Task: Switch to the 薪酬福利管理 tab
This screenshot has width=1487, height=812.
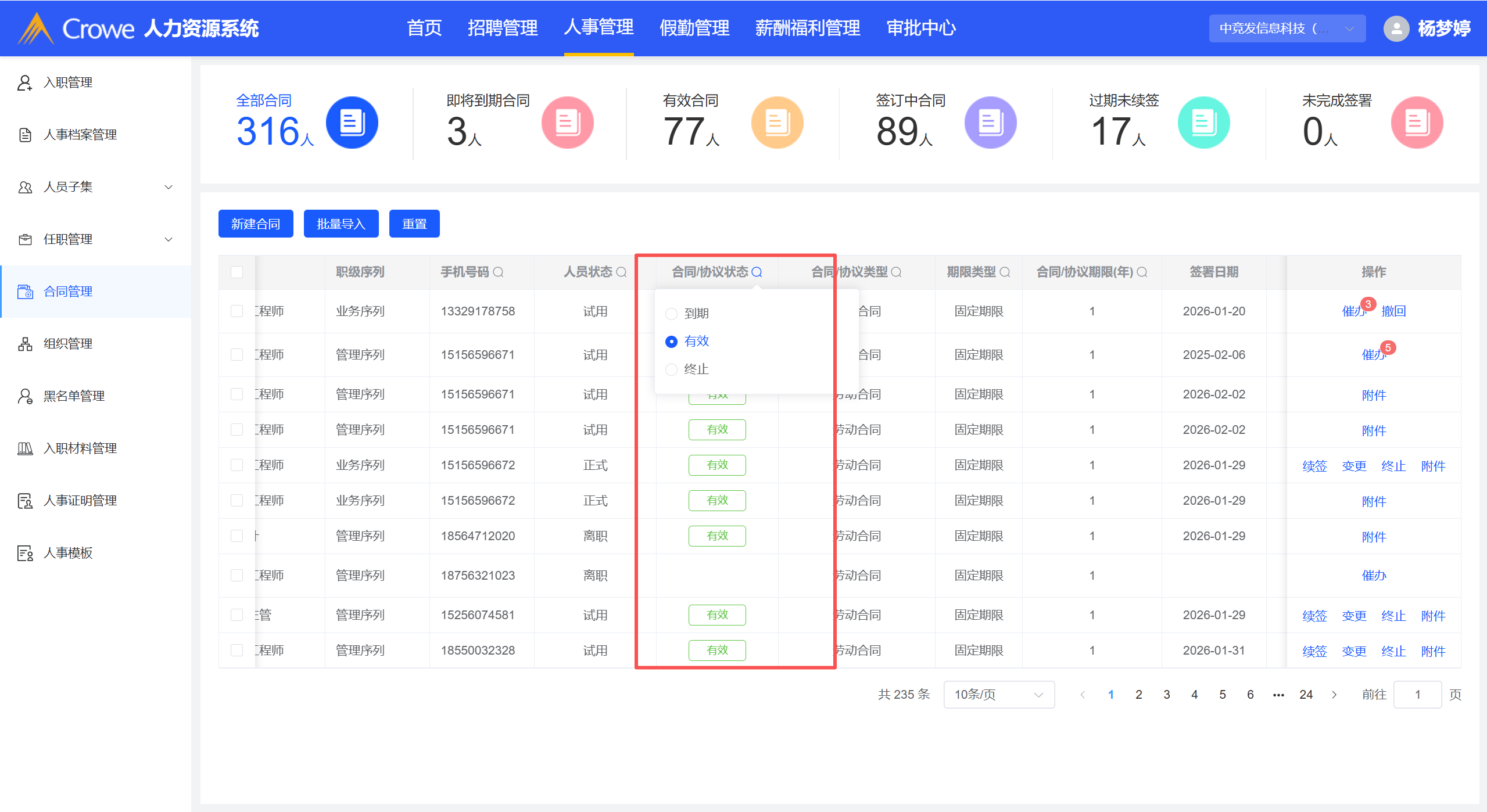Action: pos(807,28)
